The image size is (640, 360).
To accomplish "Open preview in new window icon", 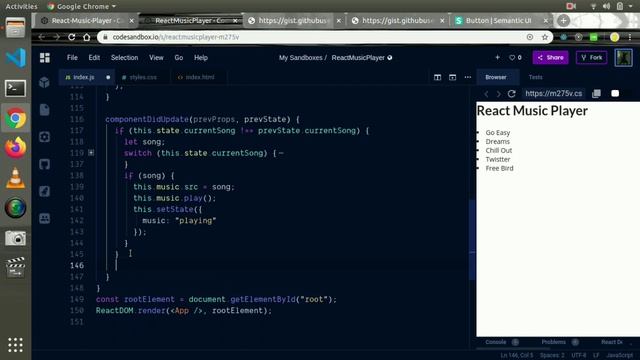I will click(596, 93).
